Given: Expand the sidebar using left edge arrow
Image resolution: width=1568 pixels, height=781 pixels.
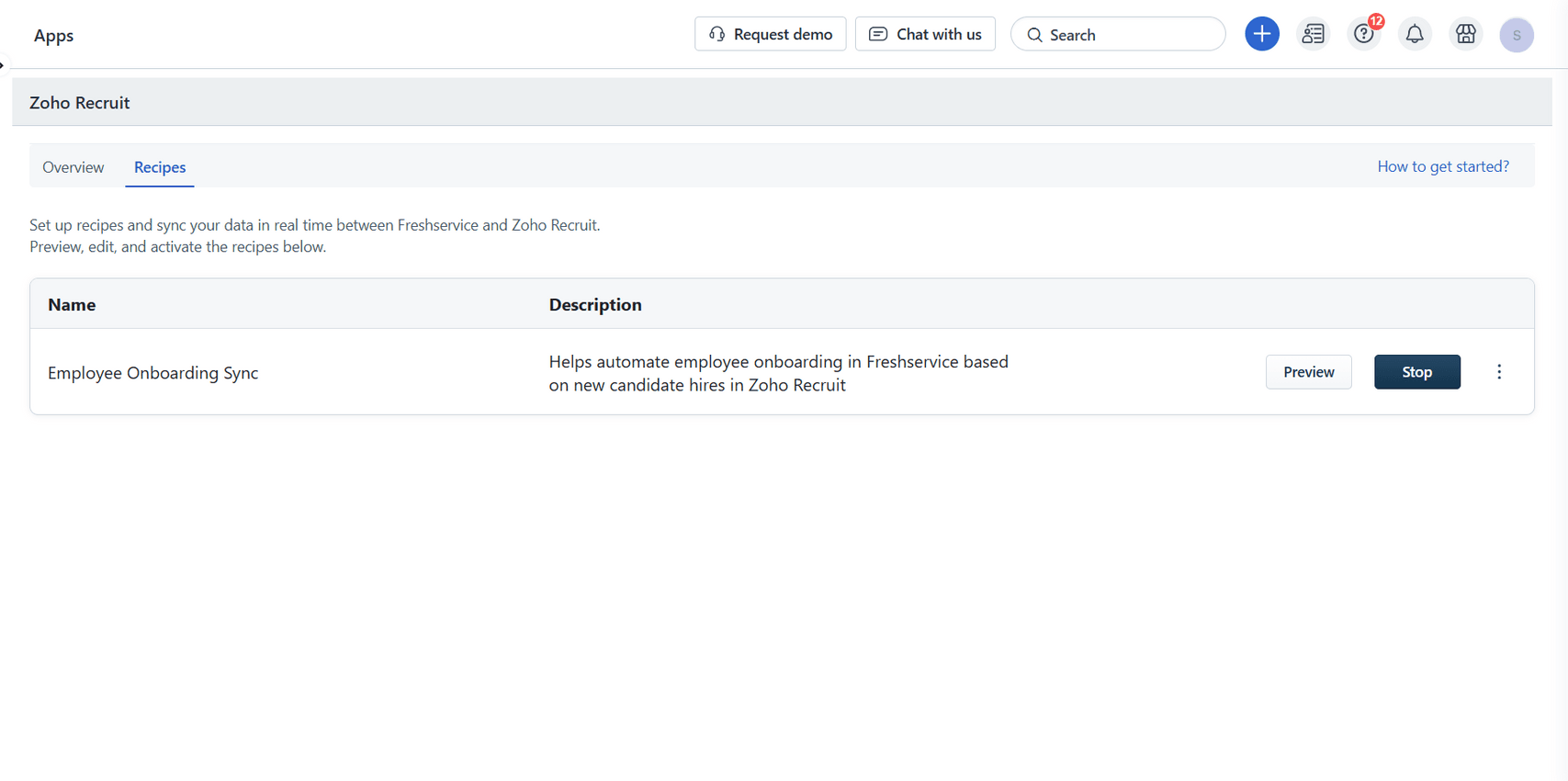Looking at the screenshot, I should pyautogui.click(x=3, y=65).
